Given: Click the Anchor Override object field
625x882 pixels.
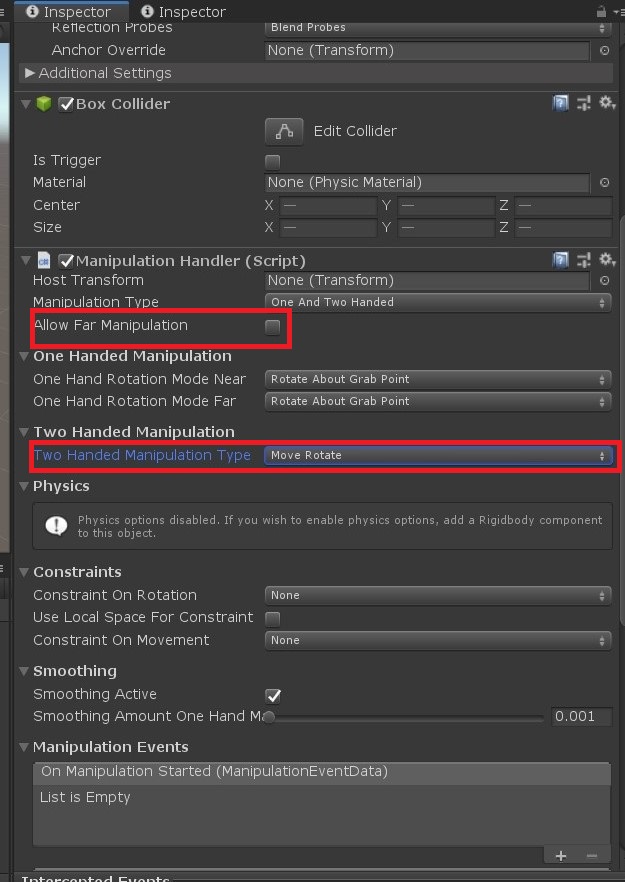Looking at the screenshot, I should coord(428,51).
